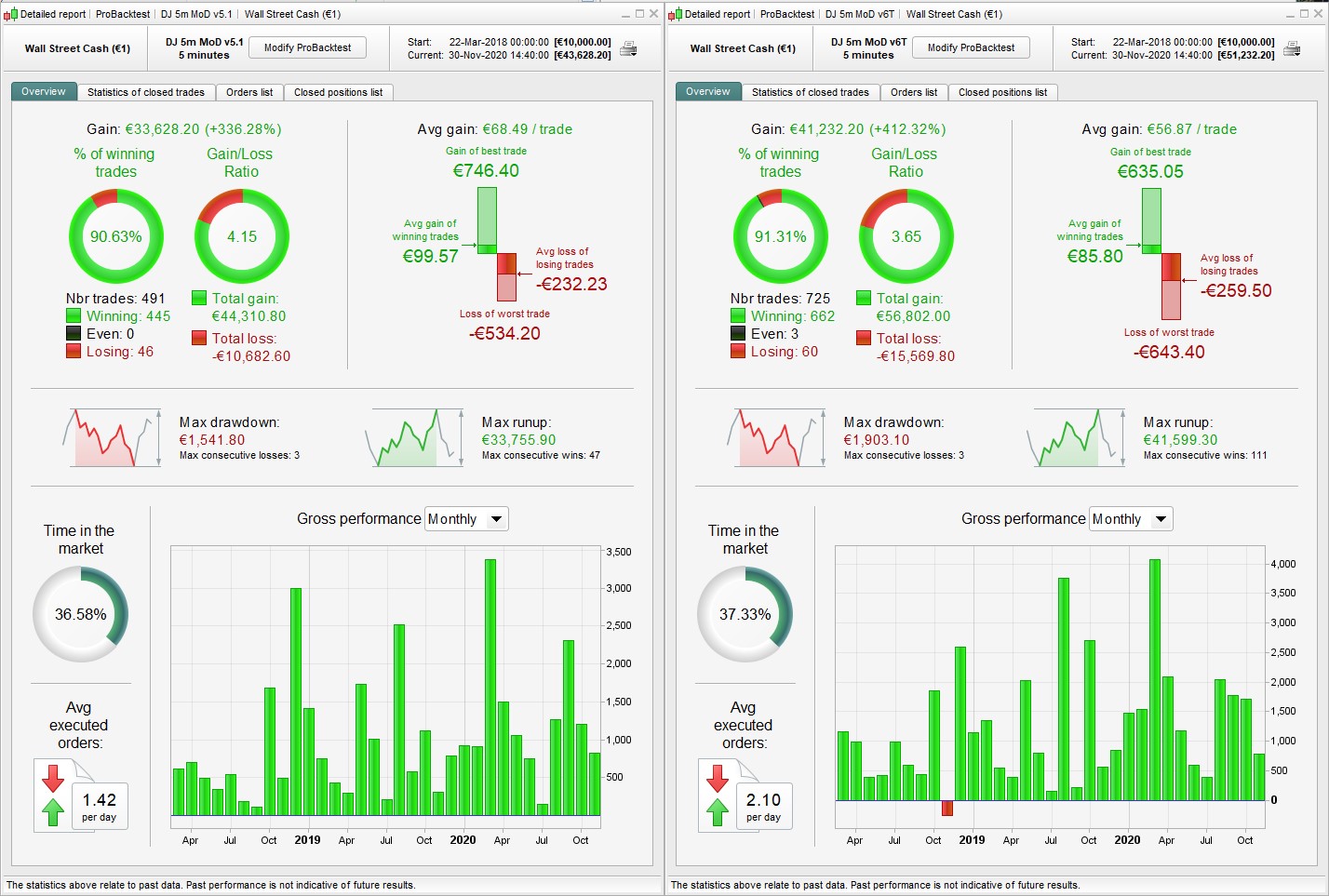This screenshot has height=896, width=1329.
Task: Switch to Orders list tab in v5.1 report
Action: [x=249, y=92]
